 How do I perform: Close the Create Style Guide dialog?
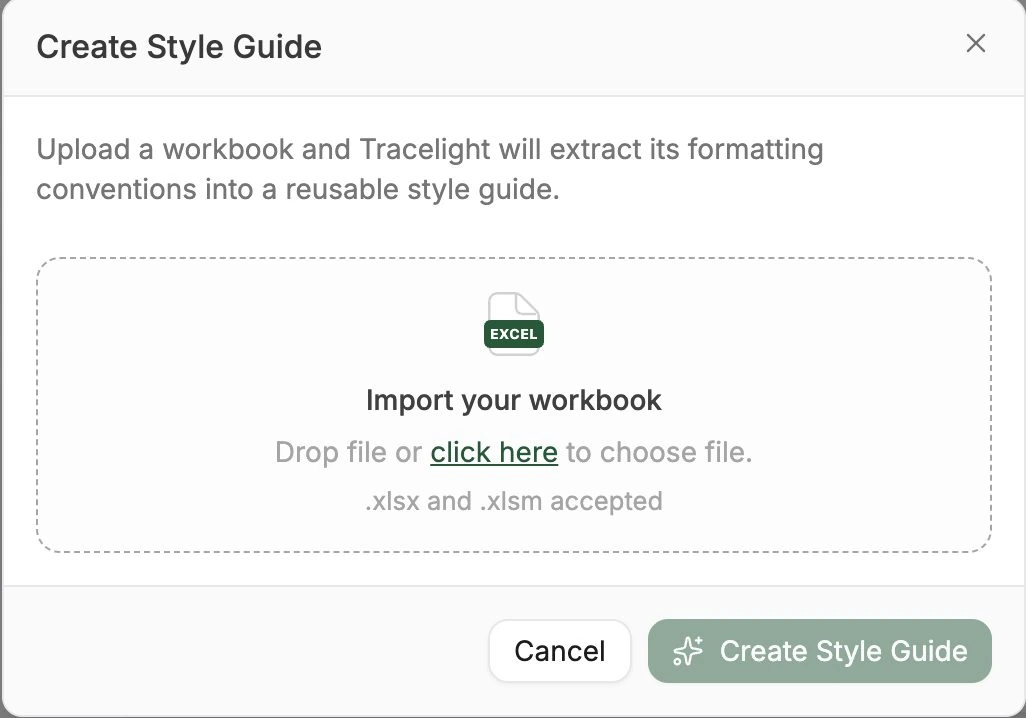[976, 44]
